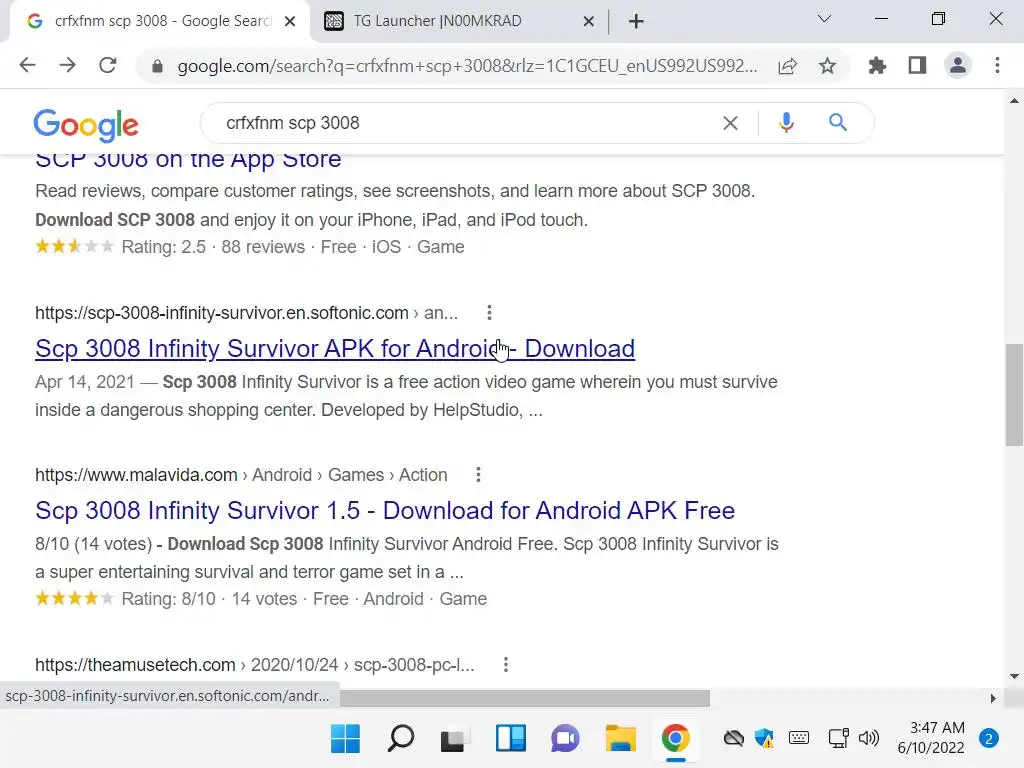
Task: Share this page from the address bar
Action: (788, 66)
